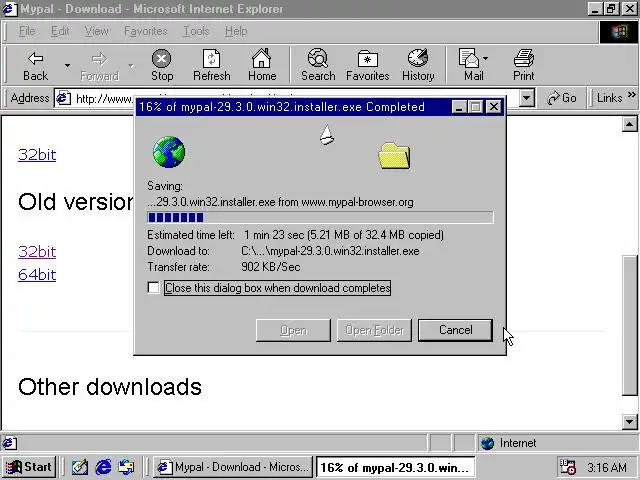Click the page scrollbar up arrow

tap(629, 124)
